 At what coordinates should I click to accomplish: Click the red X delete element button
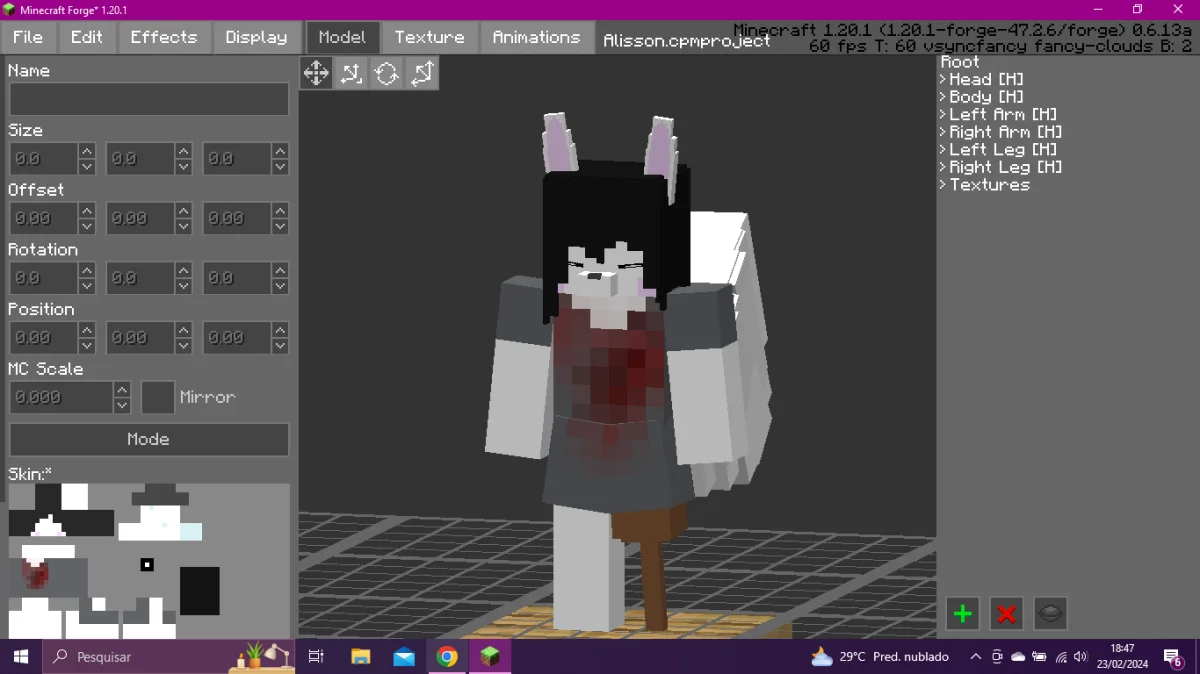click(1007, 614)
